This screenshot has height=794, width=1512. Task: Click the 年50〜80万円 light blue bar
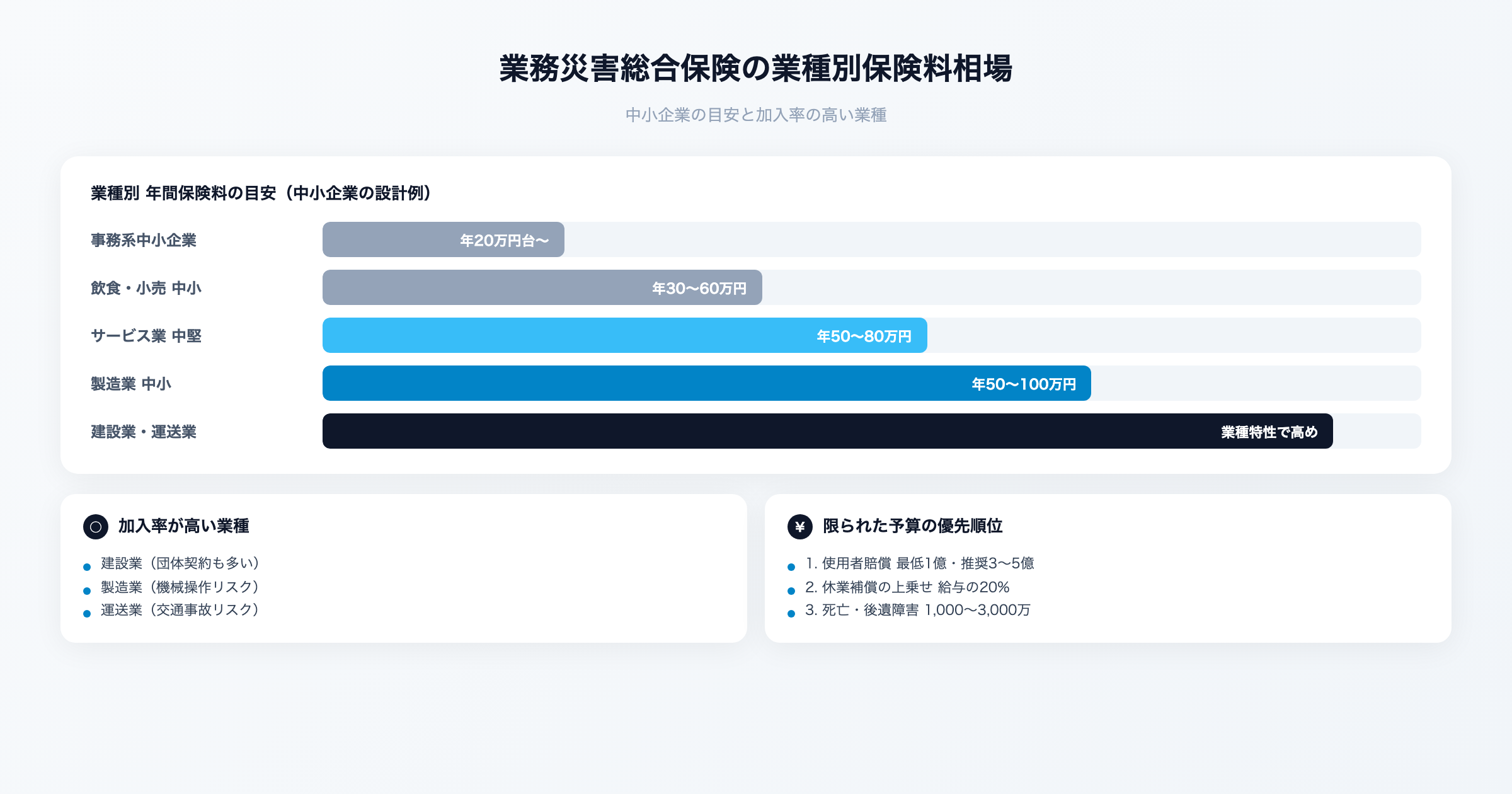[625, 335]
